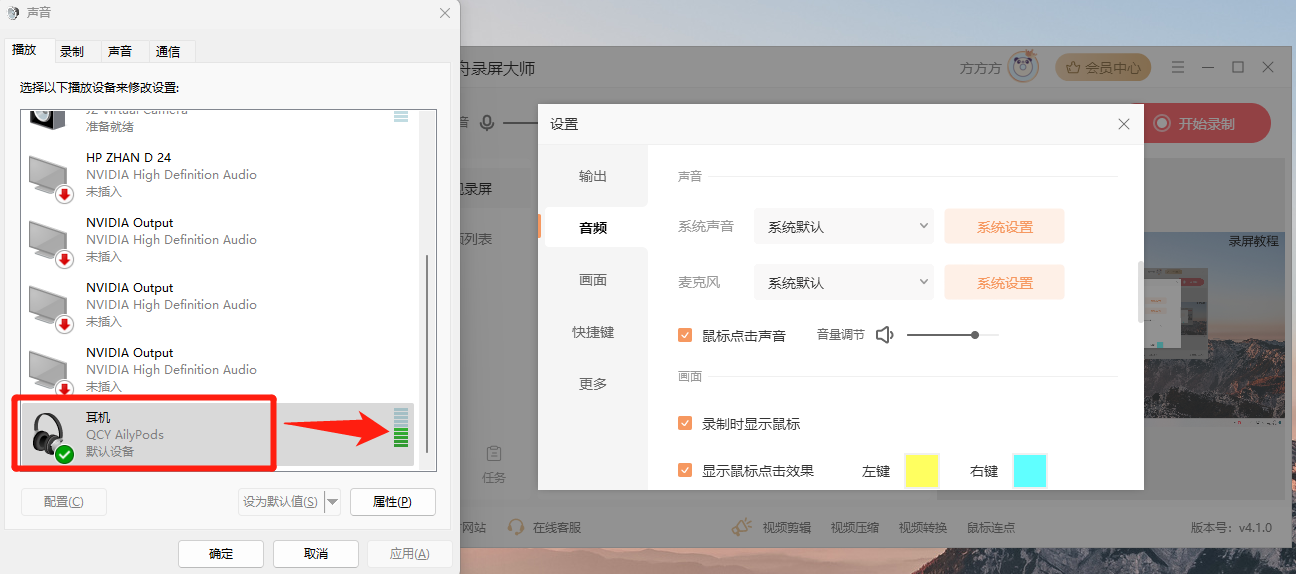The height and width of the screenshot is (574, 1296).
Task: Uncheck the 录制时显示鼠标 checkbox
Action: [685, 423]
